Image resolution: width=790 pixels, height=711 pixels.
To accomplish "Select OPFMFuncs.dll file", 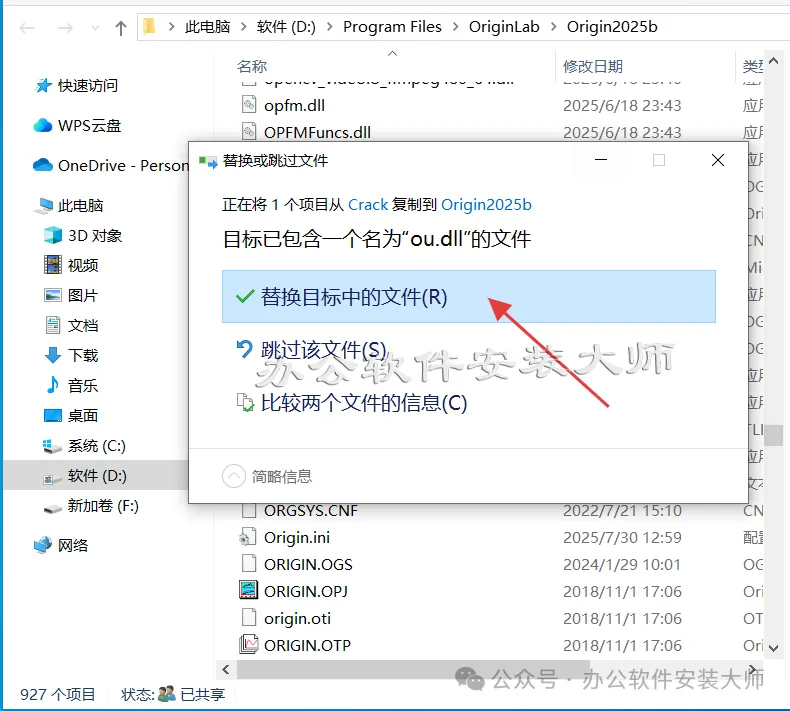I will click(317, 133).
